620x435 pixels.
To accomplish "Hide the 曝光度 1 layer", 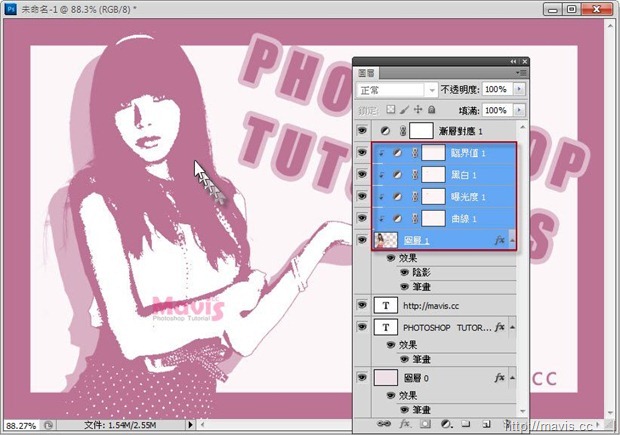I will pyautogui.click(x=362, y=196).
